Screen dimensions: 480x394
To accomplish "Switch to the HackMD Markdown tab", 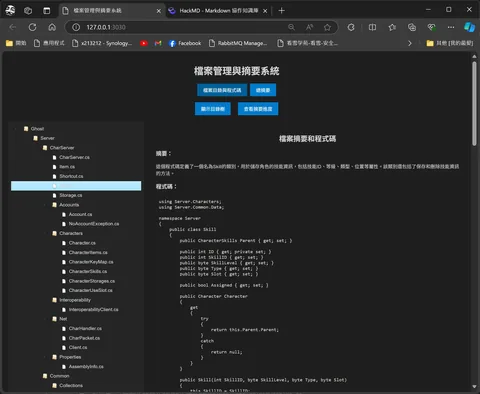I will [218, 11].
